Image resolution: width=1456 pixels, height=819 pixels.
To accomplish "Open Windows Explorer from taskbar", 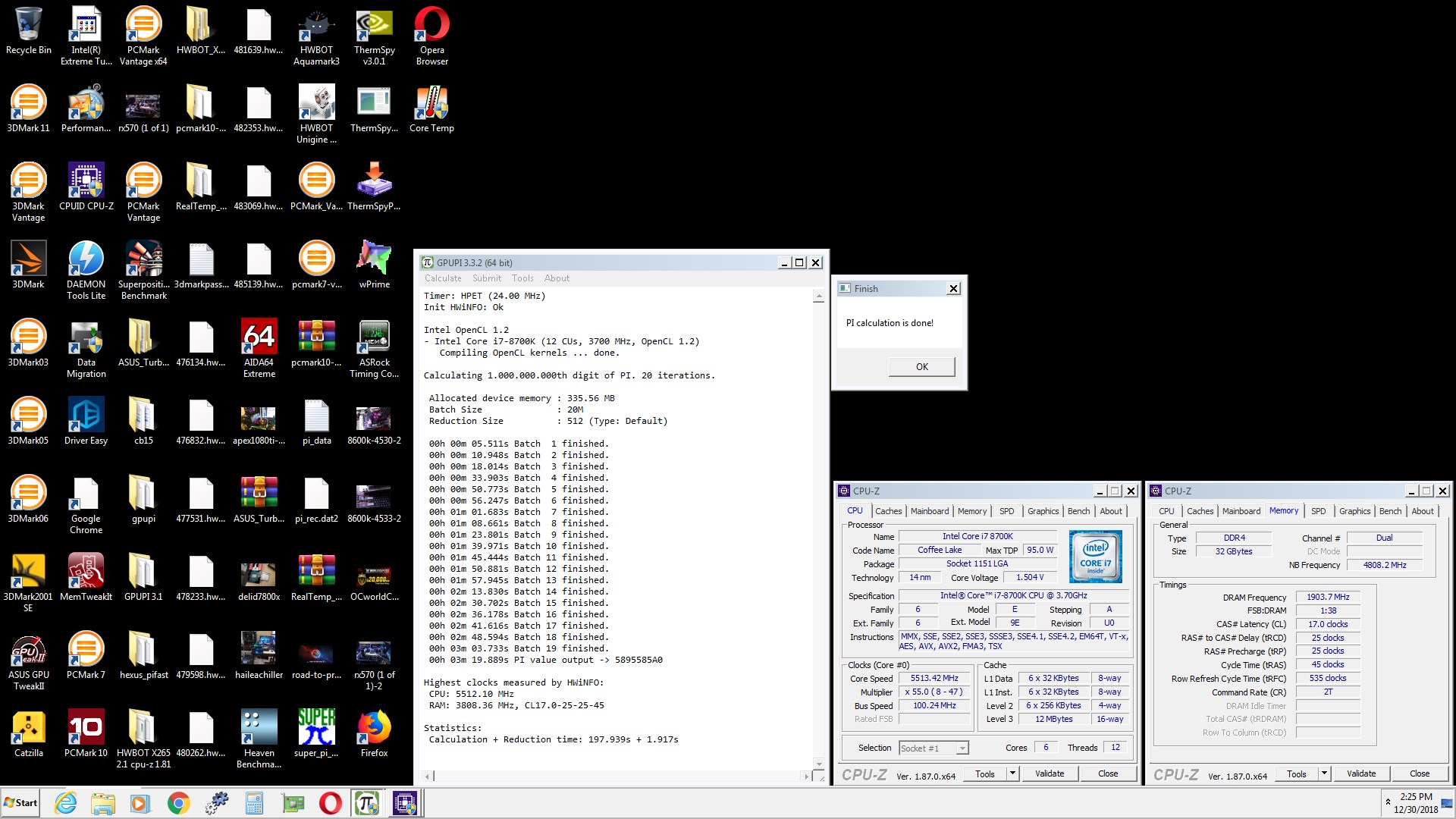I will pos(103,803).
